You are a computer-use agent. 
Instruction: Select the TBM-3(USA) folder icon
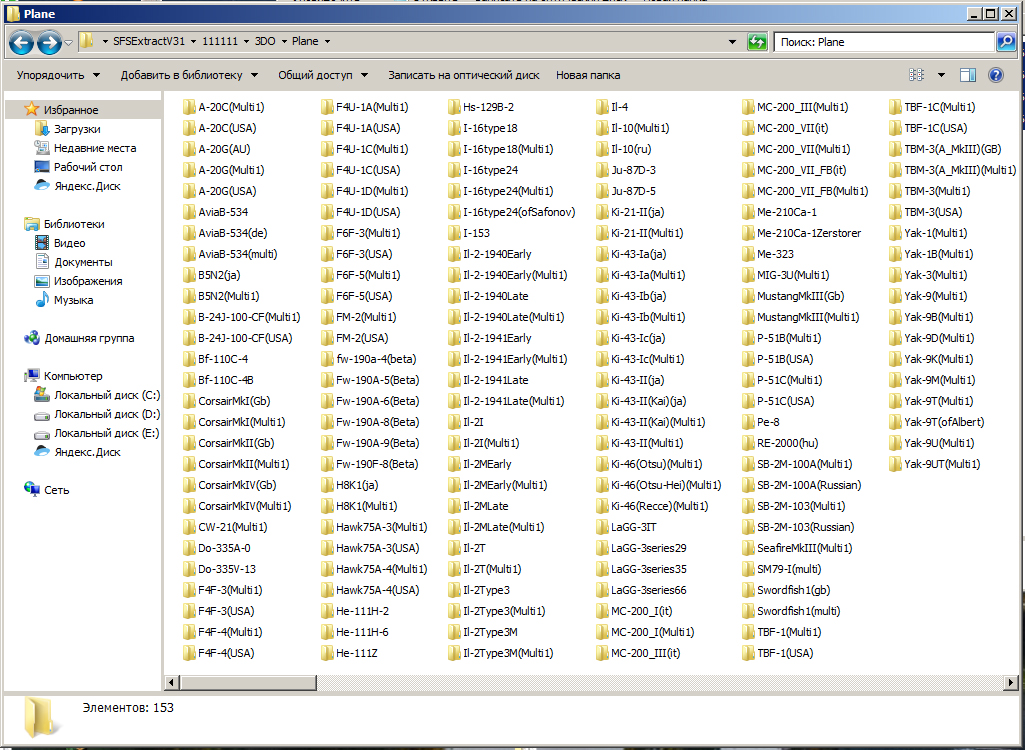(x=895, y=212)
